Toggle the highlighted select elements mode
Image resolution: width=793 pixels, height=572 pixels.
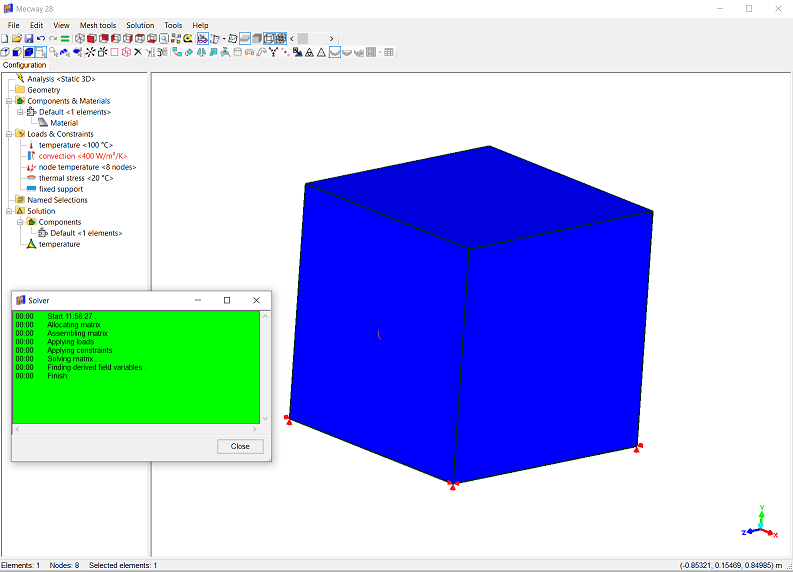click(x=29, y=52)
